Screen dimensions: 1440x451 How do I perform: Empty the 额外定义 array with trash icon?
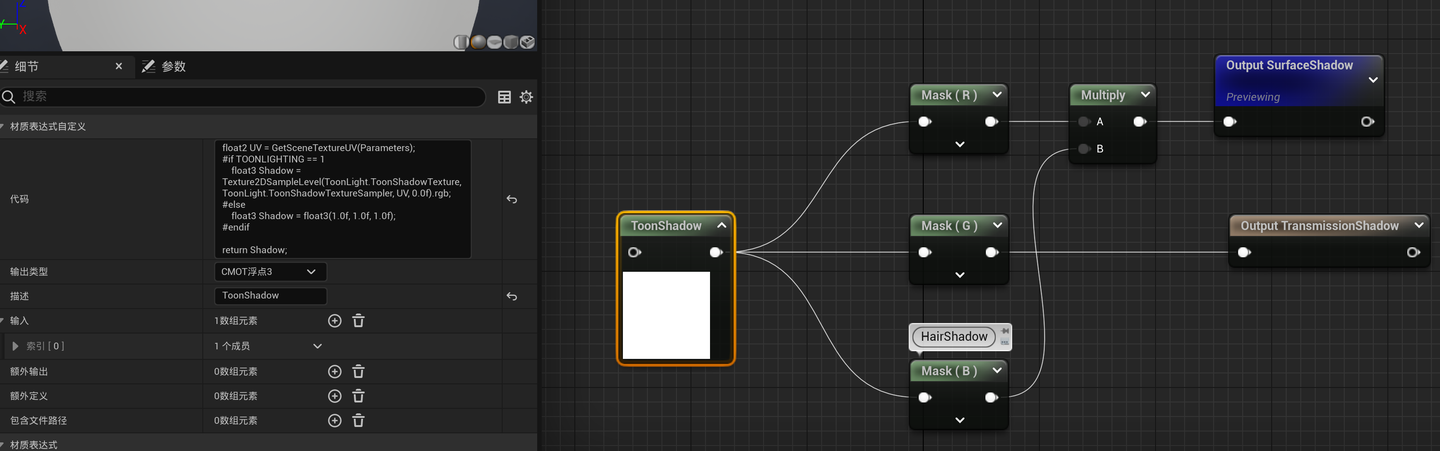[358, 396]
